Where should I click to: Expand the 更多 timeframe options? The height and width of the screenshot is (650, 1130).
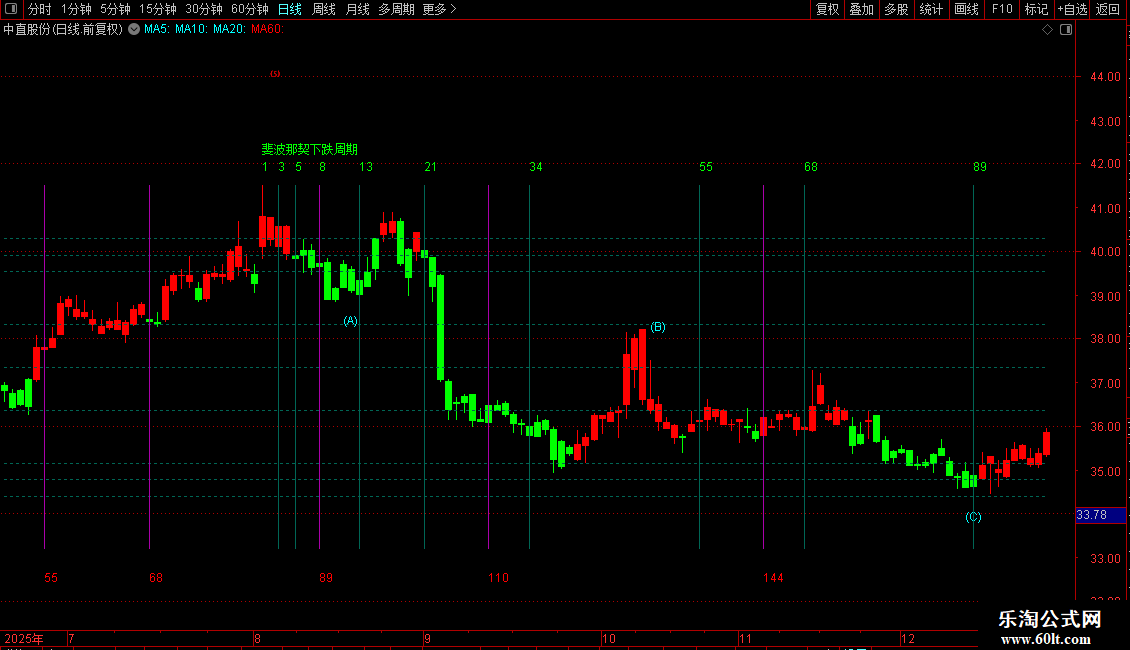(x=439, y=9)
